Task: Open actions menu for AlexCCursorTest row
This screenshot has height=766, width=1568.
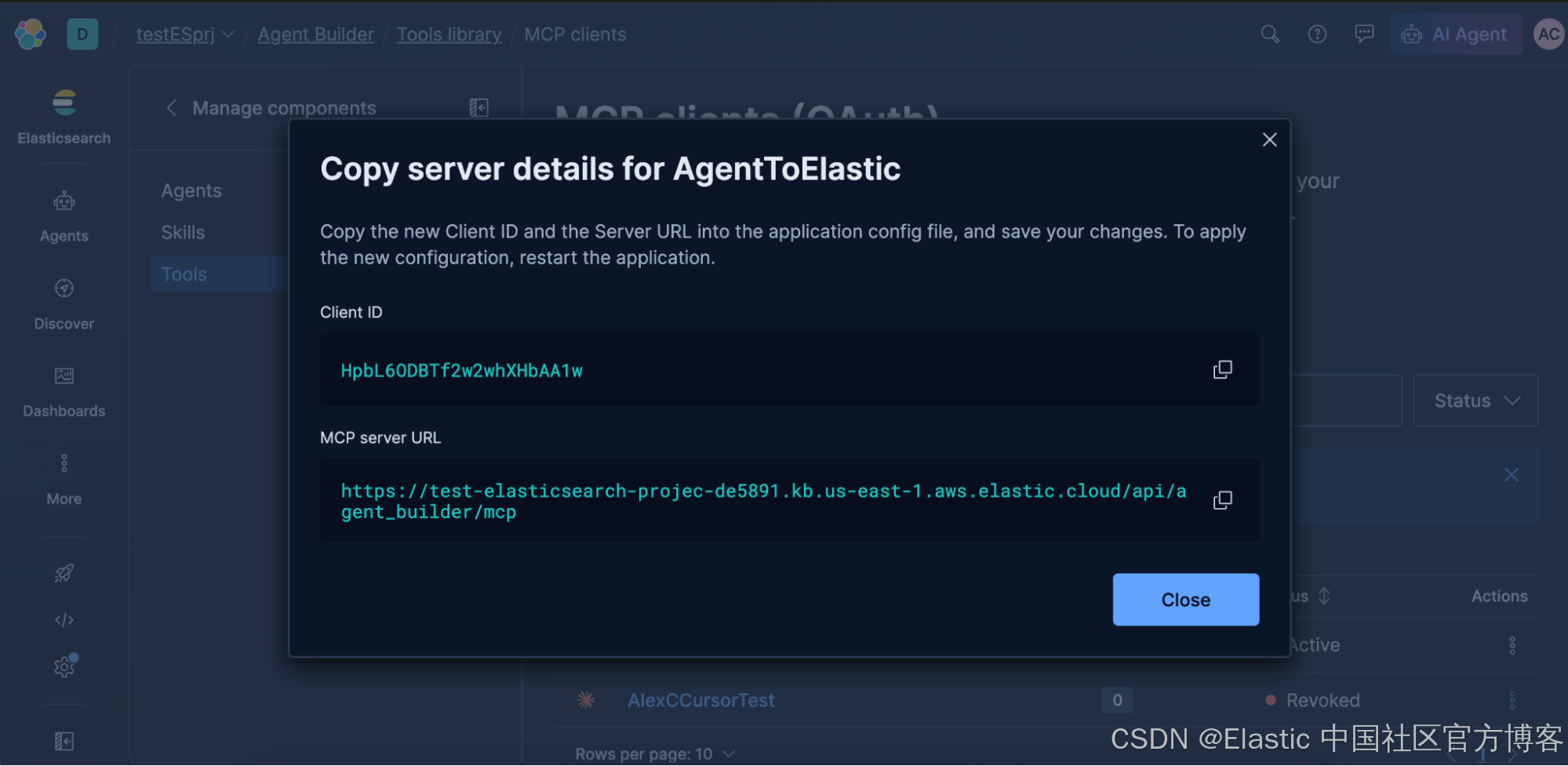Action: click(x=1512, y=700)
